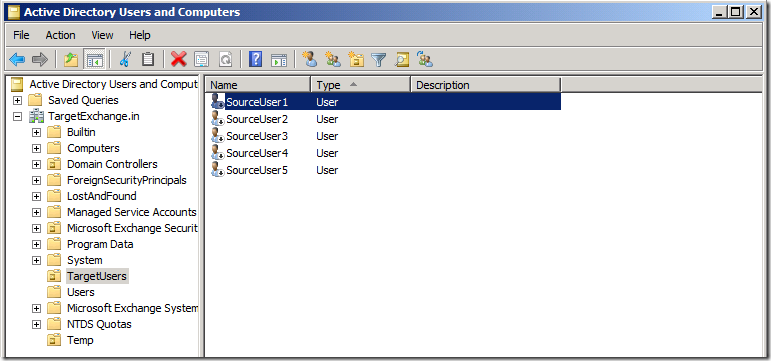Click the Copy clipboard icon

click(x=148, y=60)
